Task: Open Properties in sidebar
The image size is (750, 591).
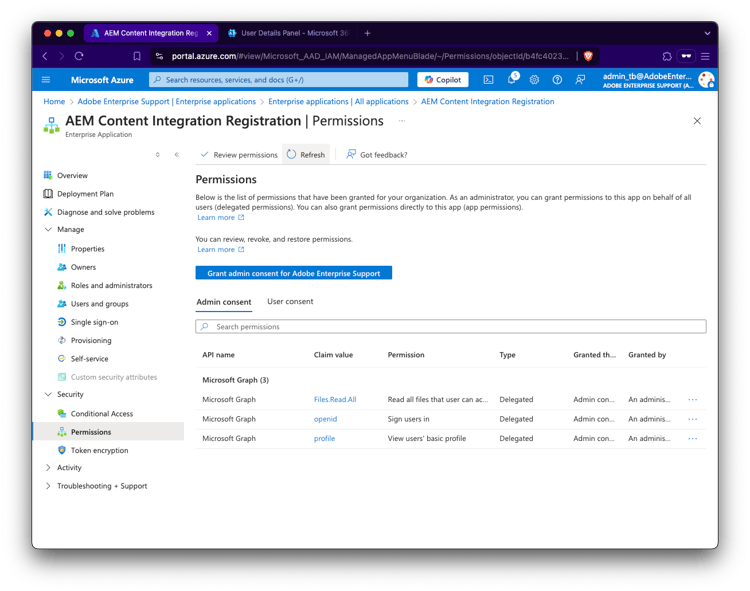Action: 87,249
